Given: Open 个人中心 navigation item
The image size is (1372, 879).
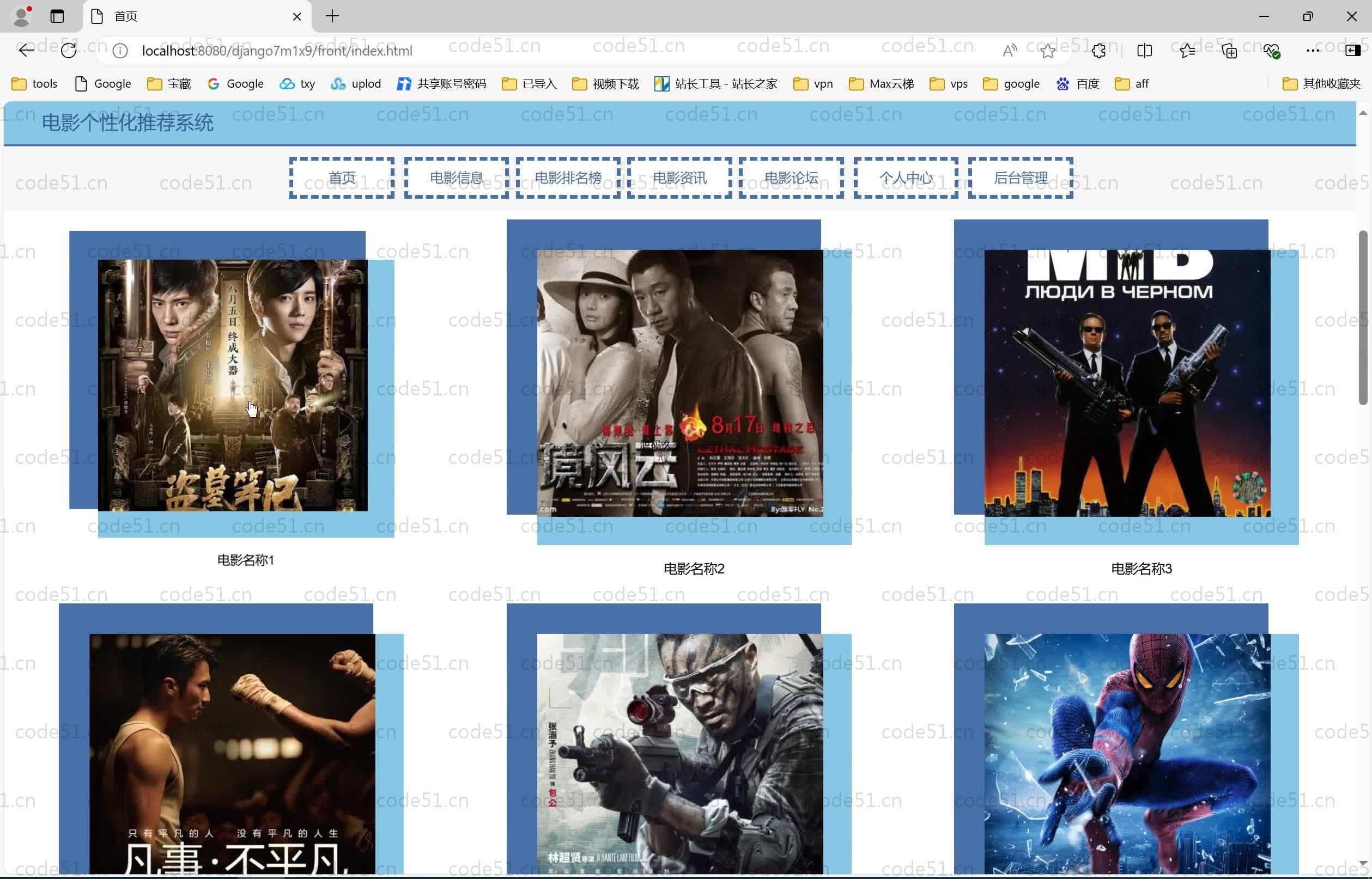Looking at the screenshot, I should (x=906, y=178).
